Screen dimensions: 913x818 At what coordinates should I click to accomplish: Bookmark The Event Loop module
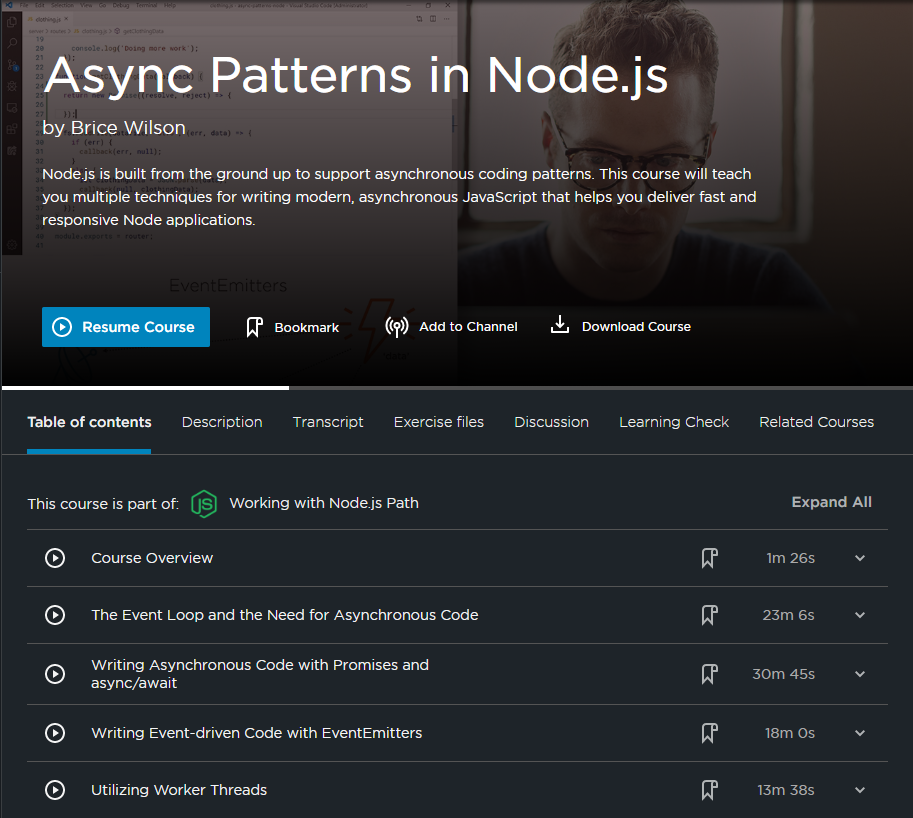[709, 615]
